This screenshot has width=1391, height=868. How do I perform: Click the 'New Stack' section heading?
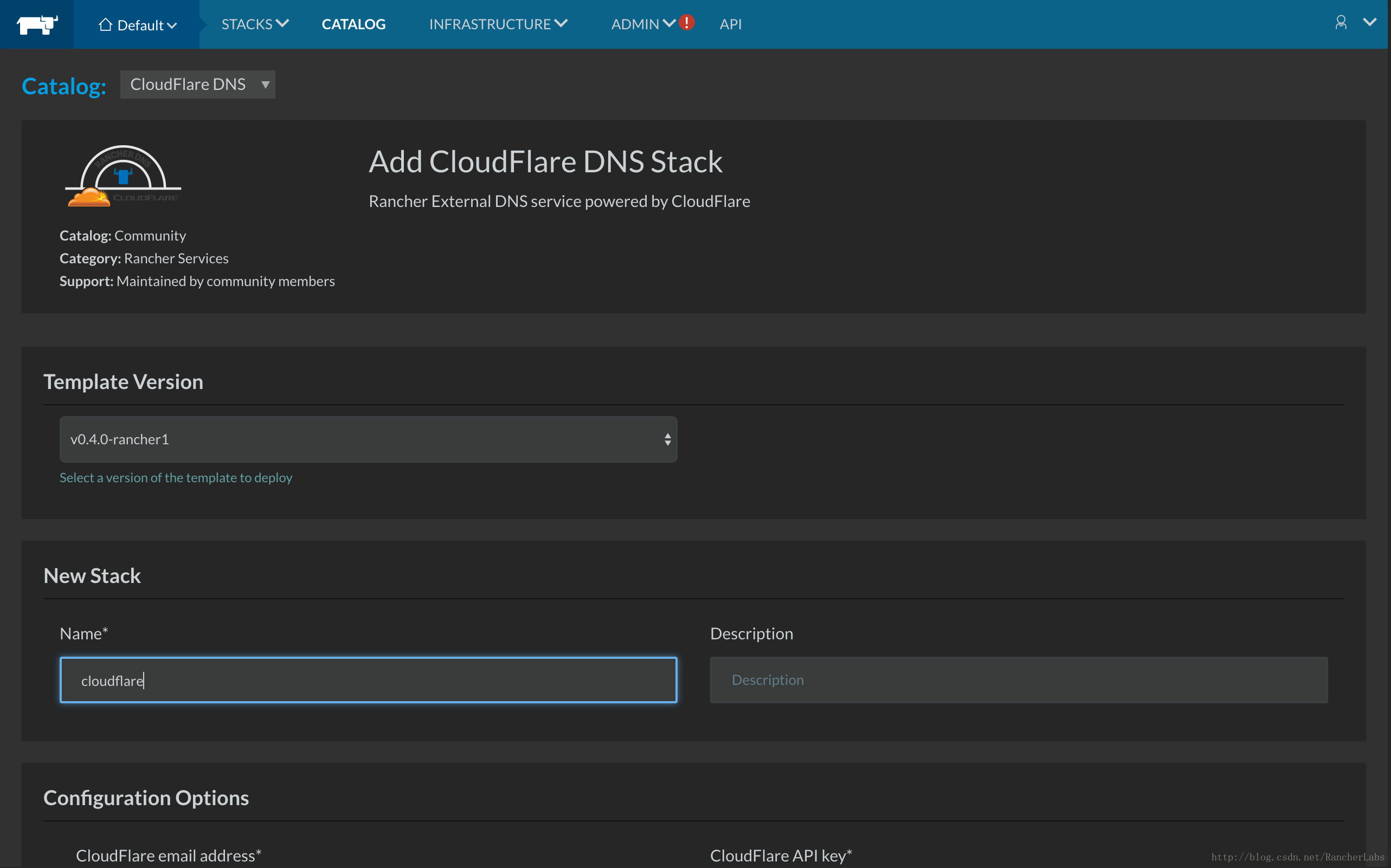92,575
